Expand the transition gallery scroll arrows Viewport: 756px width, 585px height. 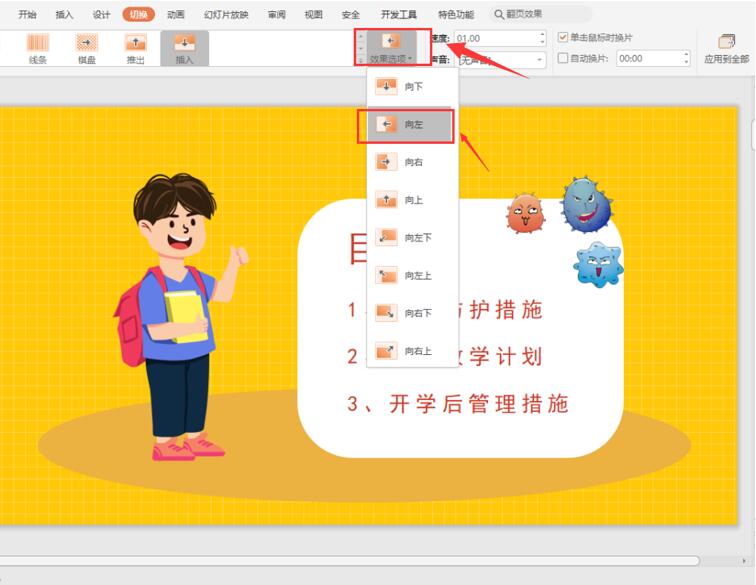pos(361,48)
